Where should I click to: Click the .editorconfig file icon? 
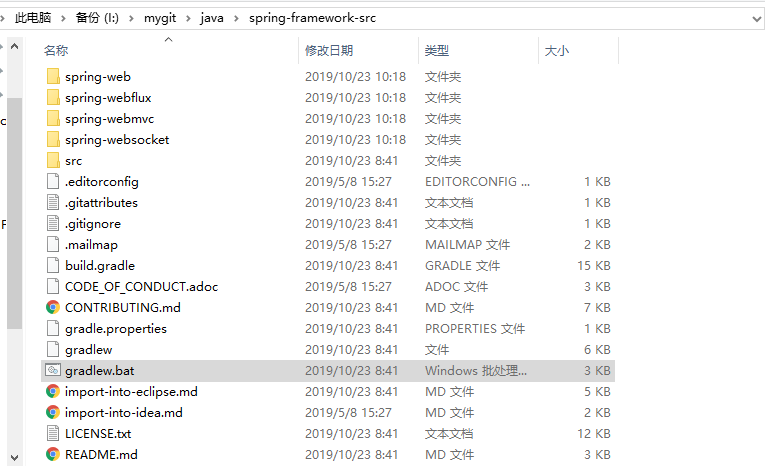pos(53,182)
